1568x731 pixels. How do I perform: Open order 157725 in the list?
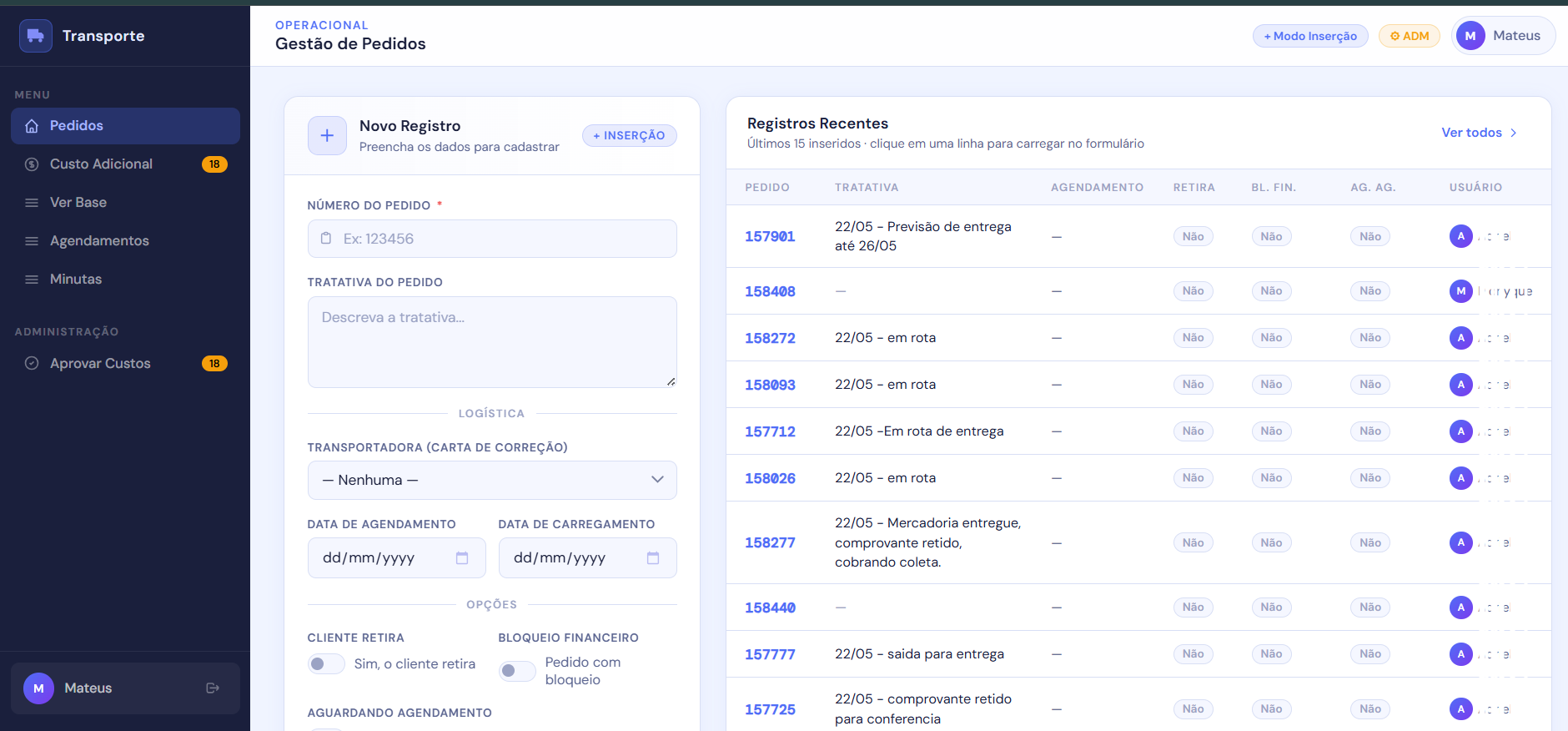pos(770,709)
